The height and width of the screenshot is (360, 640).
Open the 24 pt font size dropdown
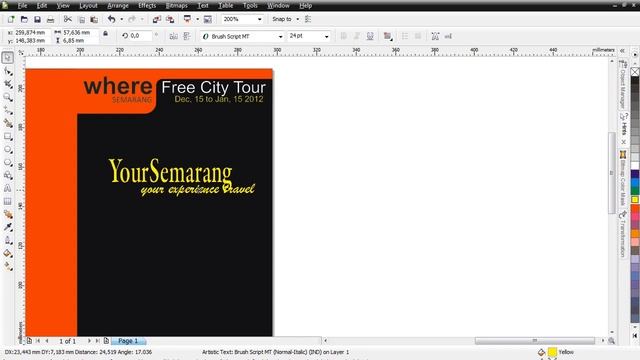coord(327,37)
